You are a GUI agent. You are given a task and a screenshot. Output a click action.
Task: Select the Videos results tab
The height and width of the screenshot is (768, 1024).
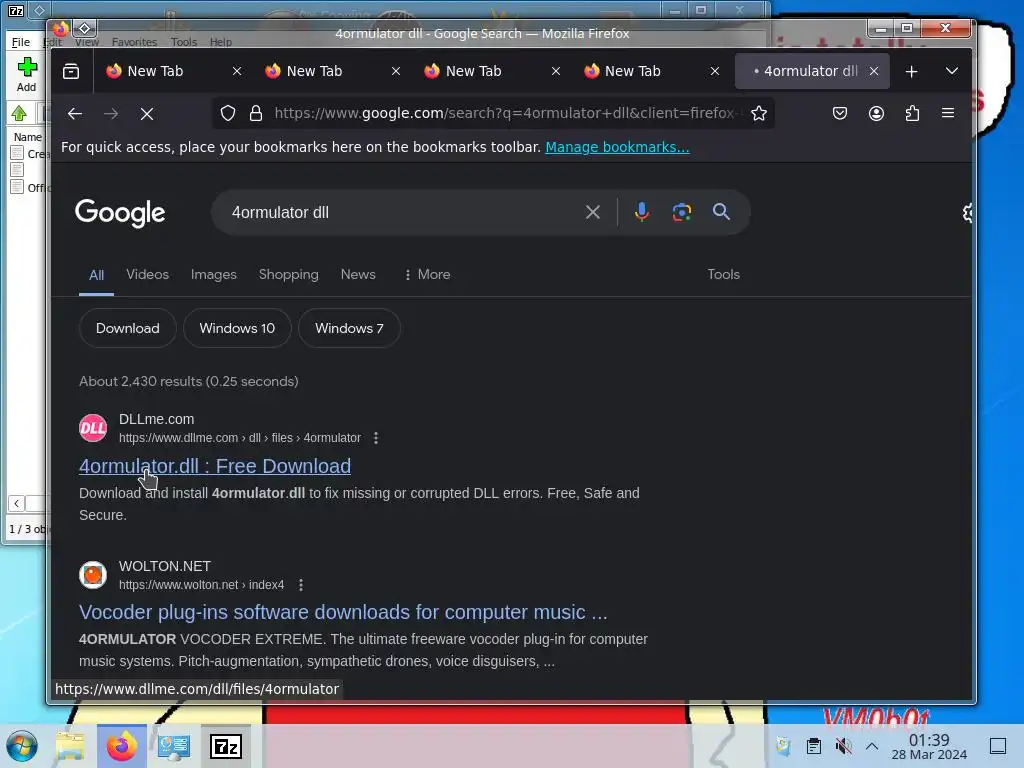tap(148, 274)
